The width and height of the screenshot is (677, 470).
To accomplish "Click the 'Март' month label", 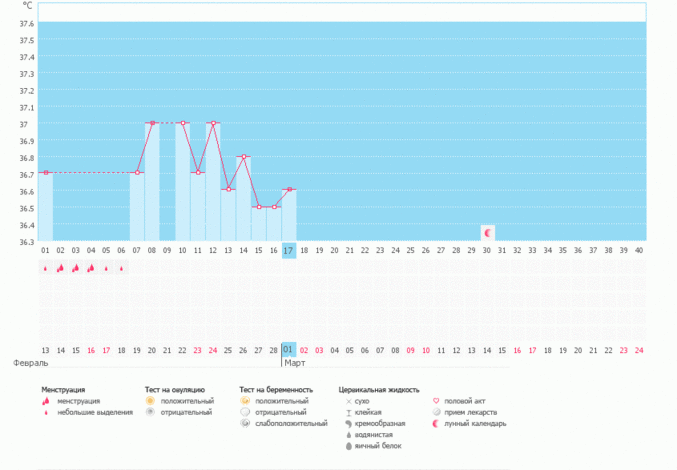I will 295,363.
